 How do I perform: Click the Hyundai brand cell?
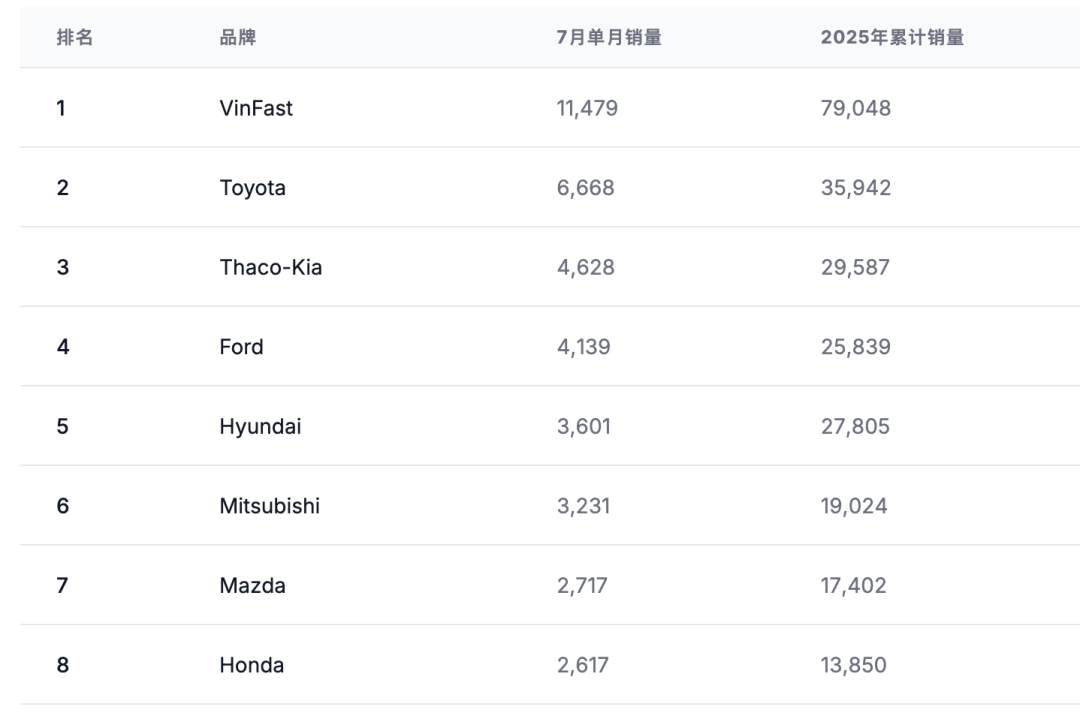coord(260,426)
